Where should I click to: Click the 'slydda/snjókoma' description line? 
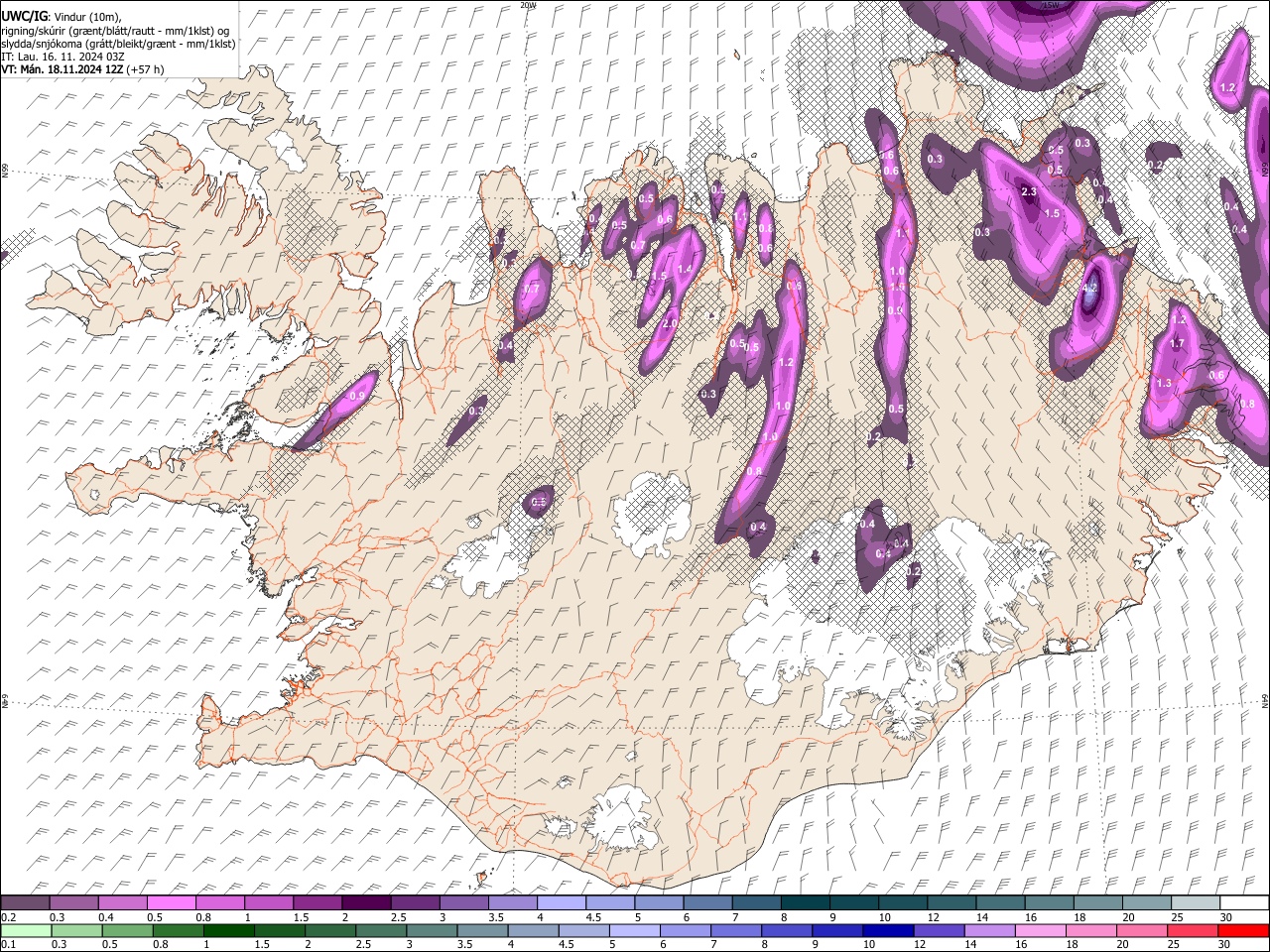[118, 44]
